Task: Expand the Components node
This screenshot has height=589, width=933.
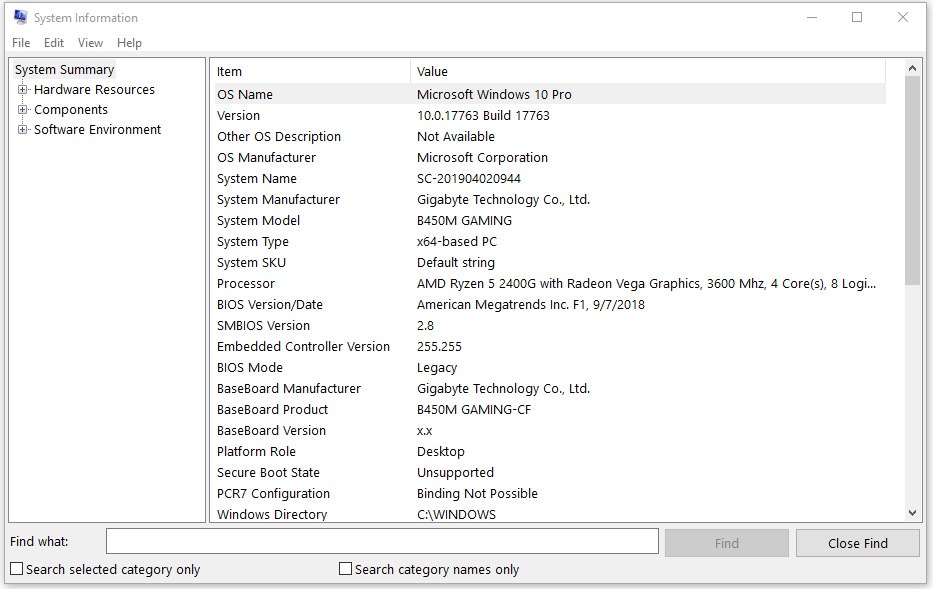Action: click(x=23, y=110)
